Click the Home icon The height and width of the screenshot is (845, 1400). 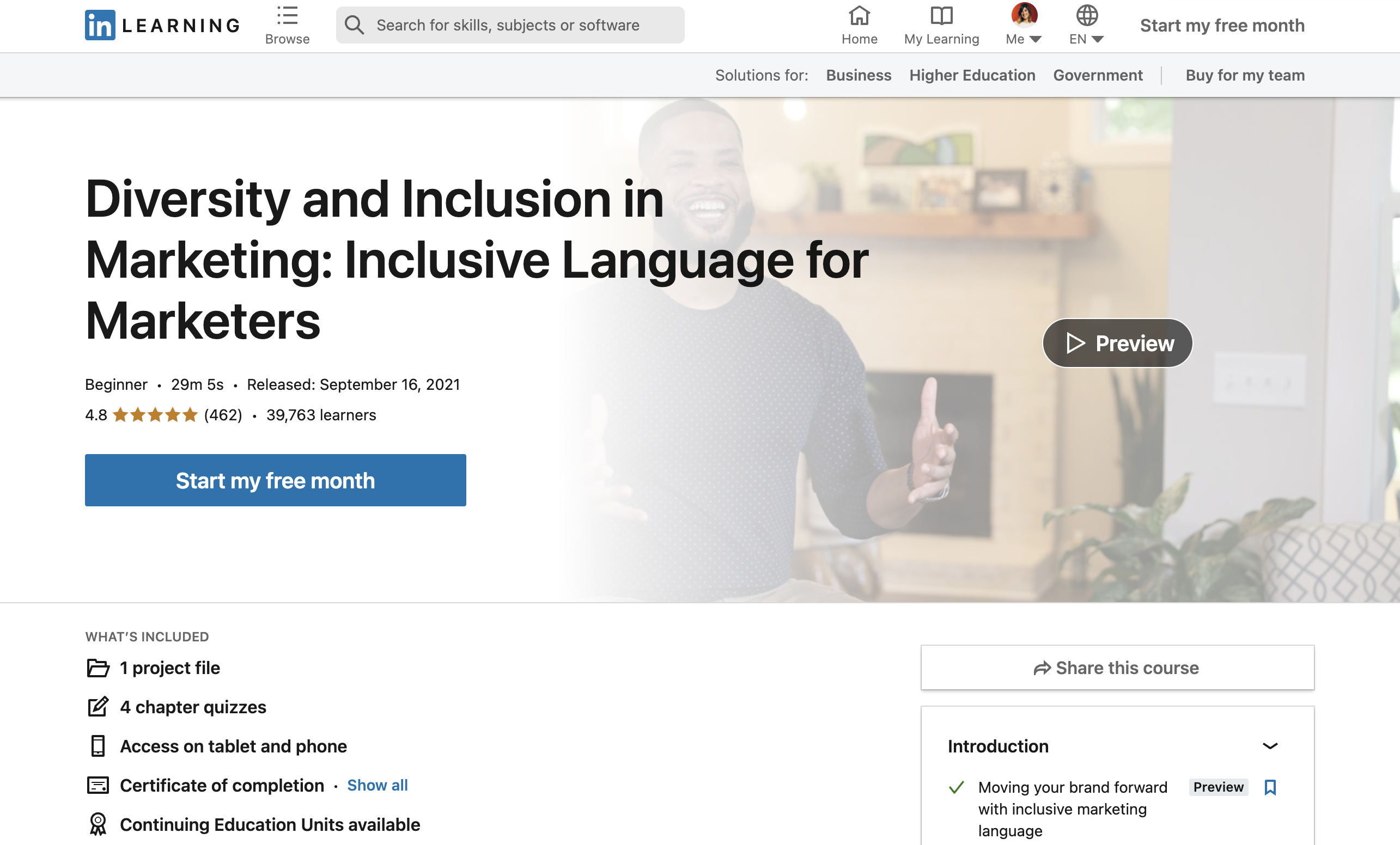tap(859, 16)
